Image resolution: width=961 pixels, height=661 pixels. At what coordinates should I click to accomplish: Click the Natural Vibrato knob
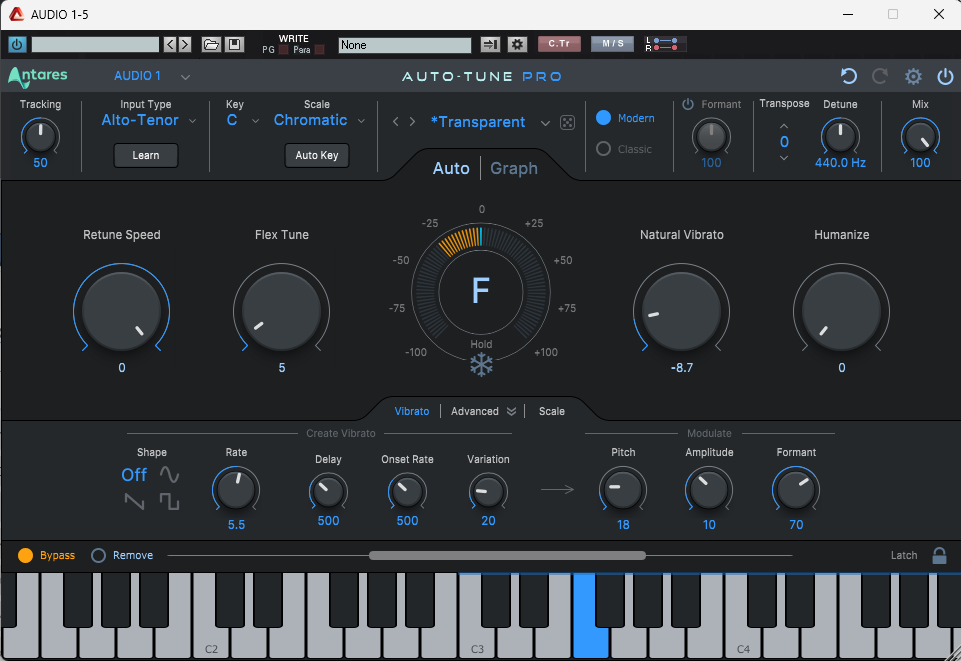pos(682,311)
